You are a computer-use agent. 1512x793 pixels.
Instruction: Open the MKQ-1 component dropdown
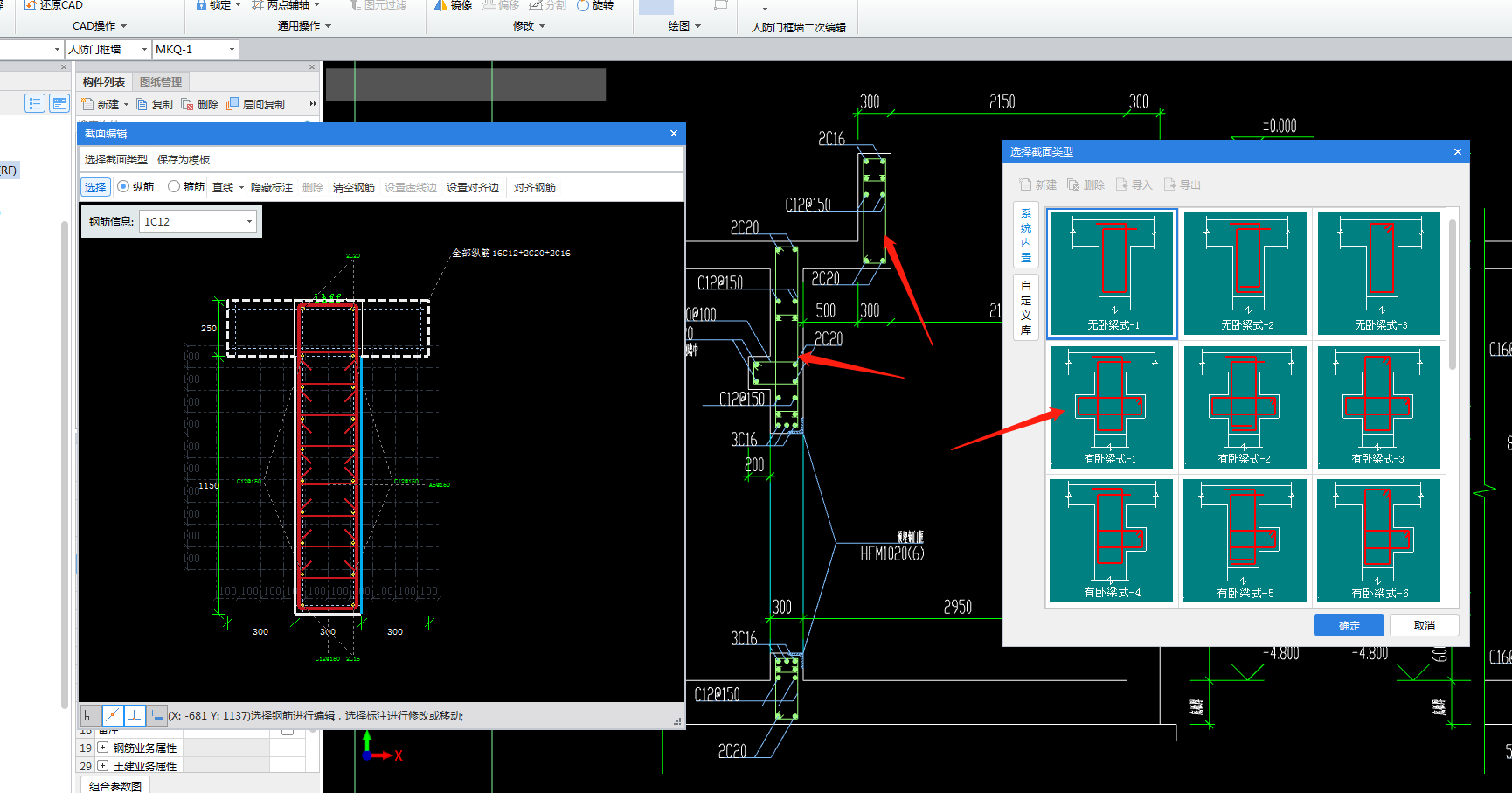click(232, 50)
